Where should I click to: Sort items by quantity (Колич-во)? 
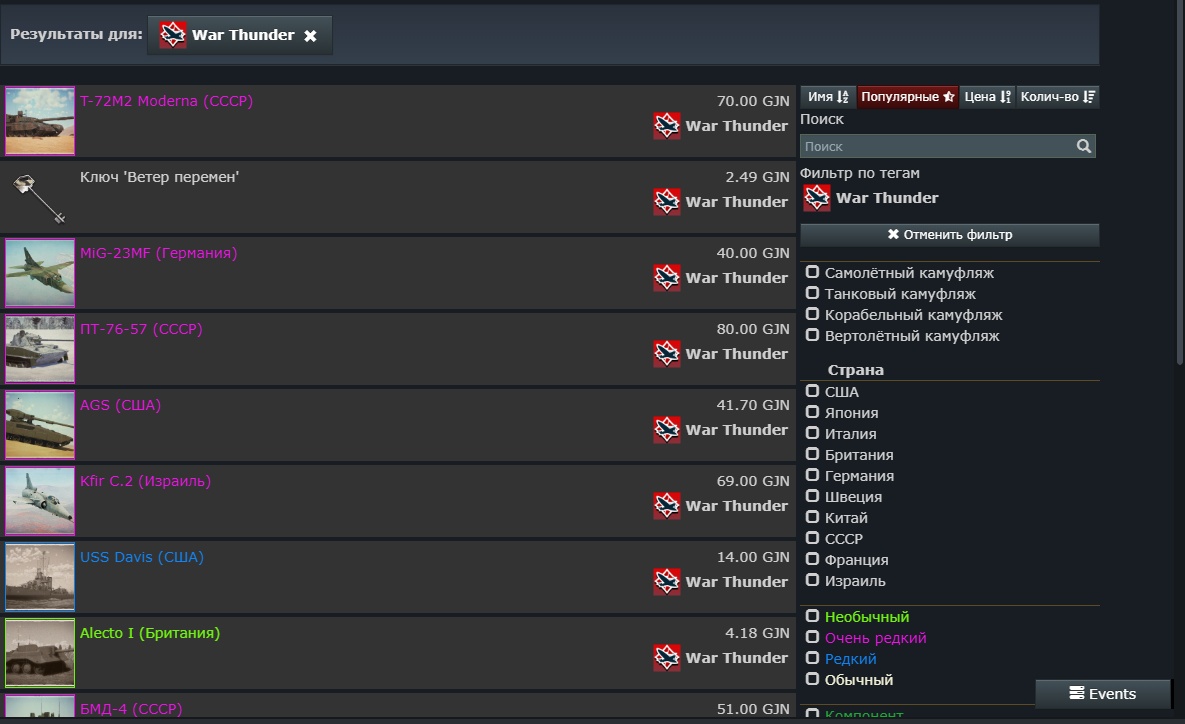(x=1057, y=97)
